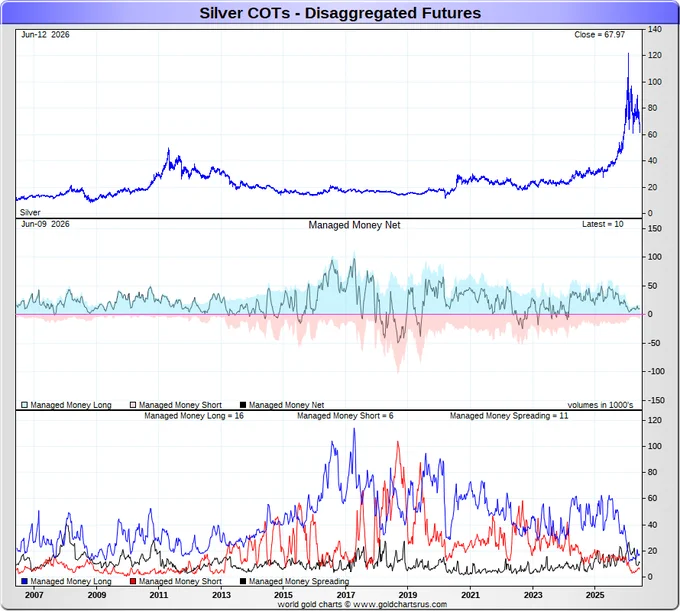Click the 2021 x-axis label
This screenshot has width=680, height=611.
[470, 595]
